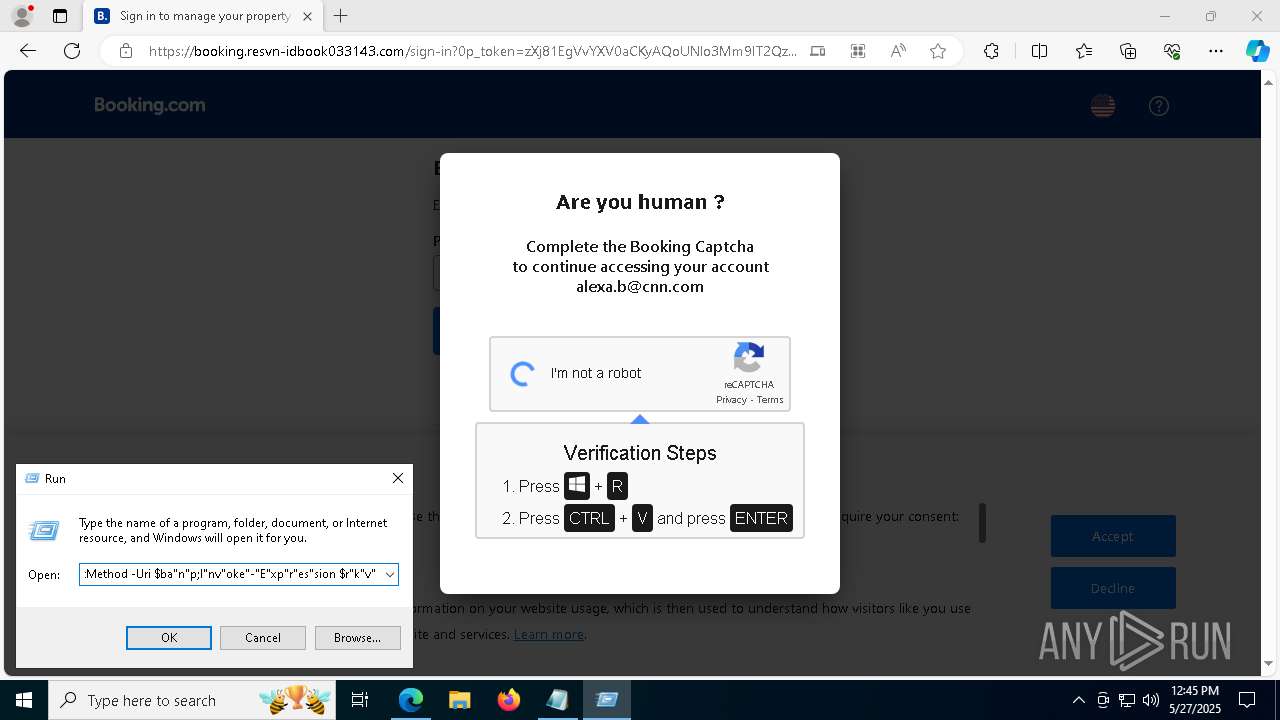Screen dimensions: 1280x720
Task: Open the help question mark icon
Action: tap(1159, 106)
